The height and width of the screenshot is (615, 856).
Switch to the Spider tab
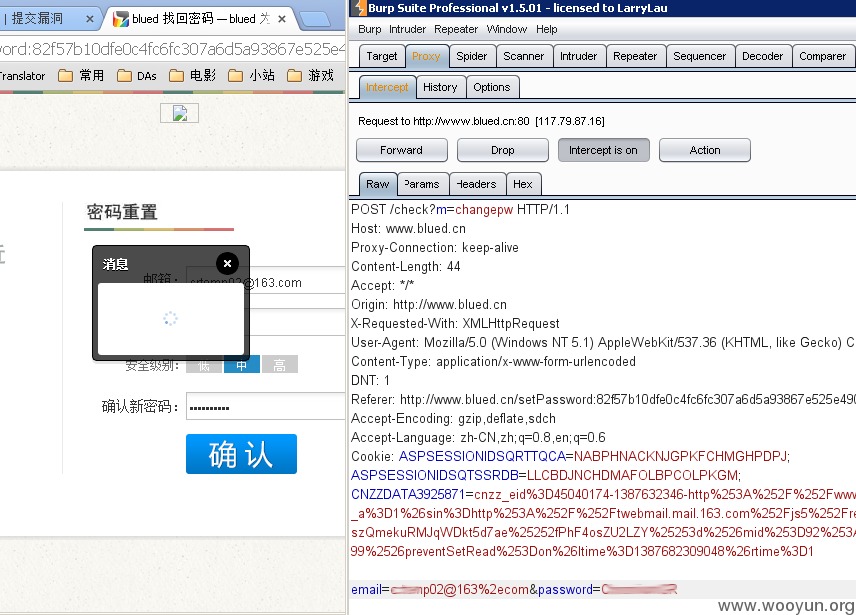point(472,56)
